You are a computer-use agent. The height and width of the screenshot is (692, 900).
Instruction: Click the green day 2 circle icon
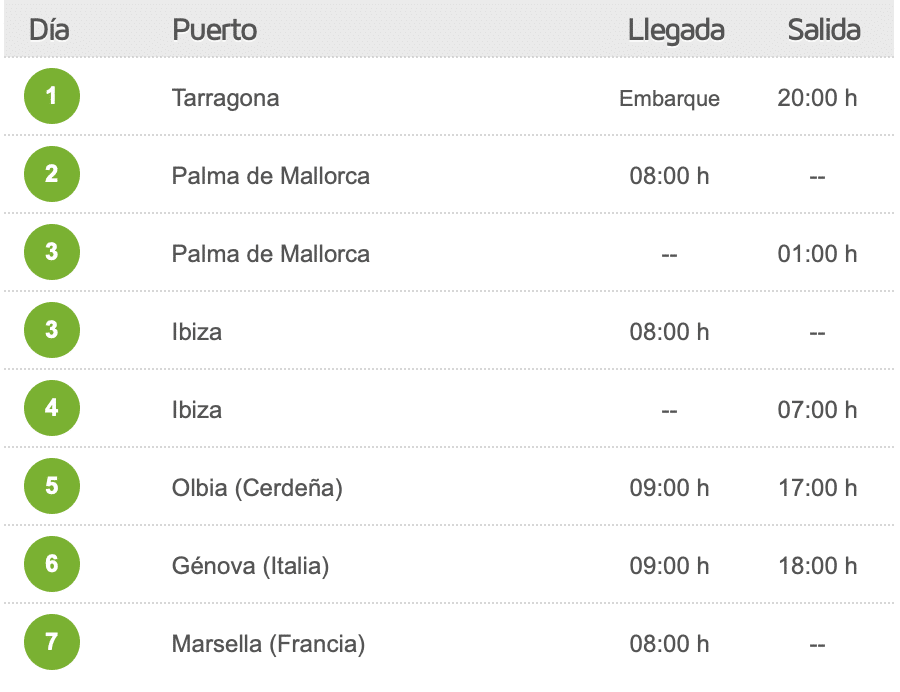click(x=52, y=174)
